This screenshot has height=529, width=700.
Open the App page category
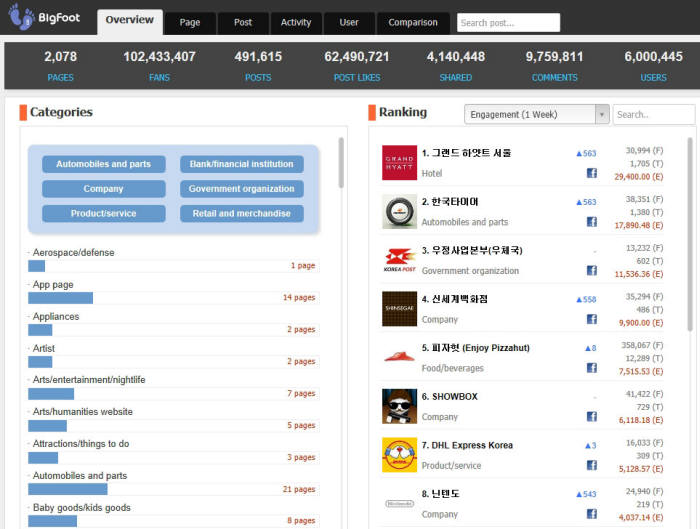pyautogui.click(x=53, y=285)
